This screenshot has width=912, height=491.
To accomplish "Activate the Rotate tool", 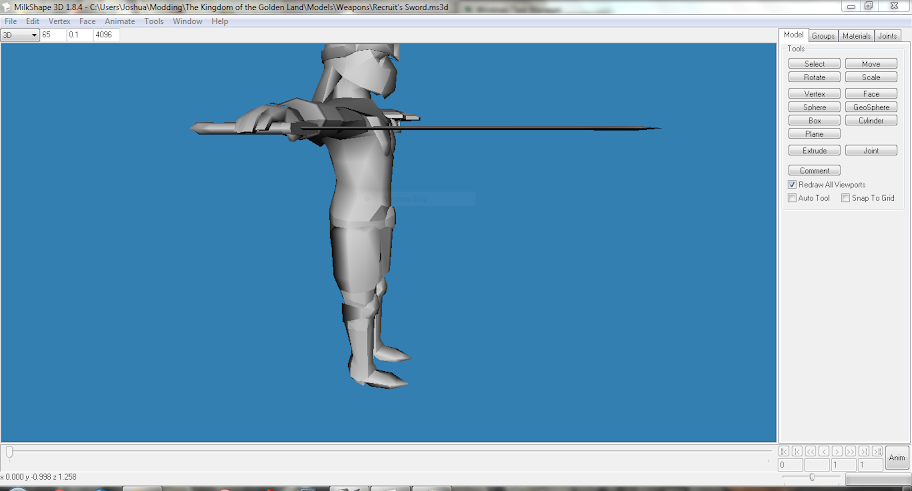I will (814, 77).
